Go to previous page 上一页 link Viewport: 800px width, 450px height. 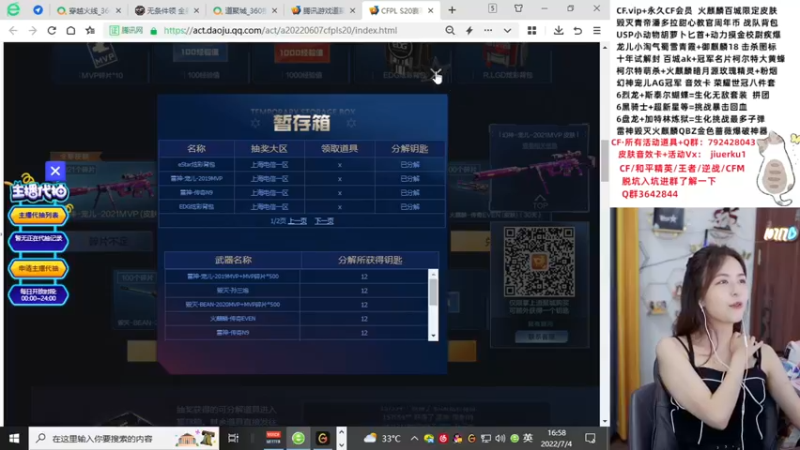click(297, 221)
